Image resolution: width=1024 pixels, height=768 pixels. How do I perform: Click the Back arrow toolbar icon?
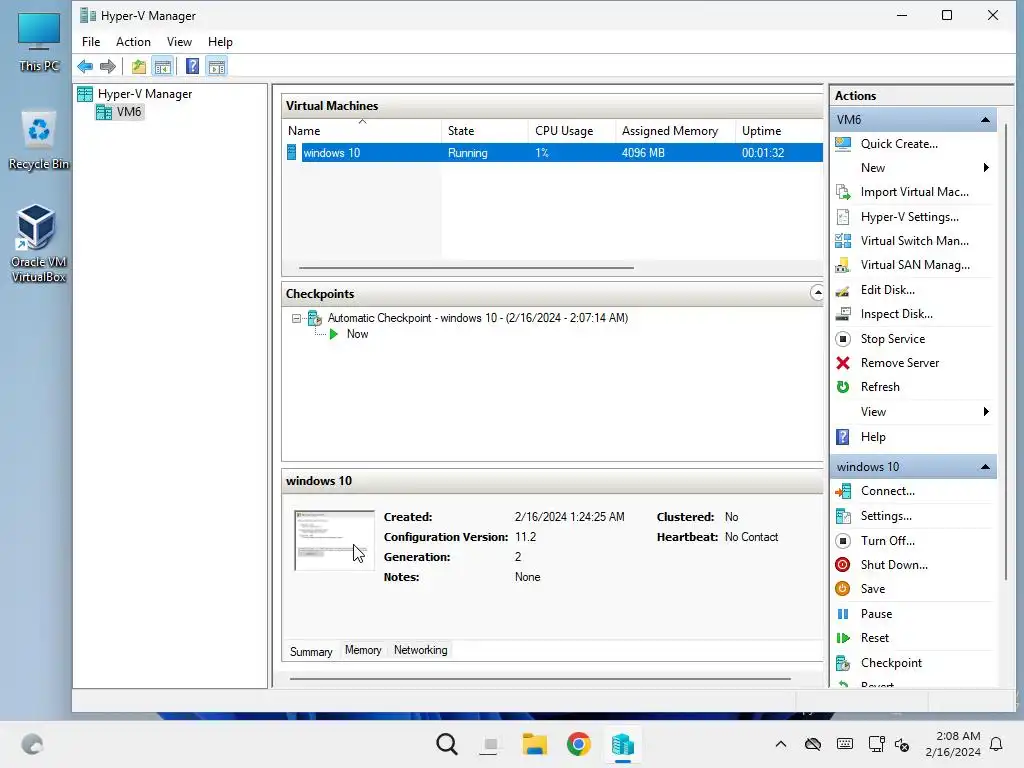[85, 66]
